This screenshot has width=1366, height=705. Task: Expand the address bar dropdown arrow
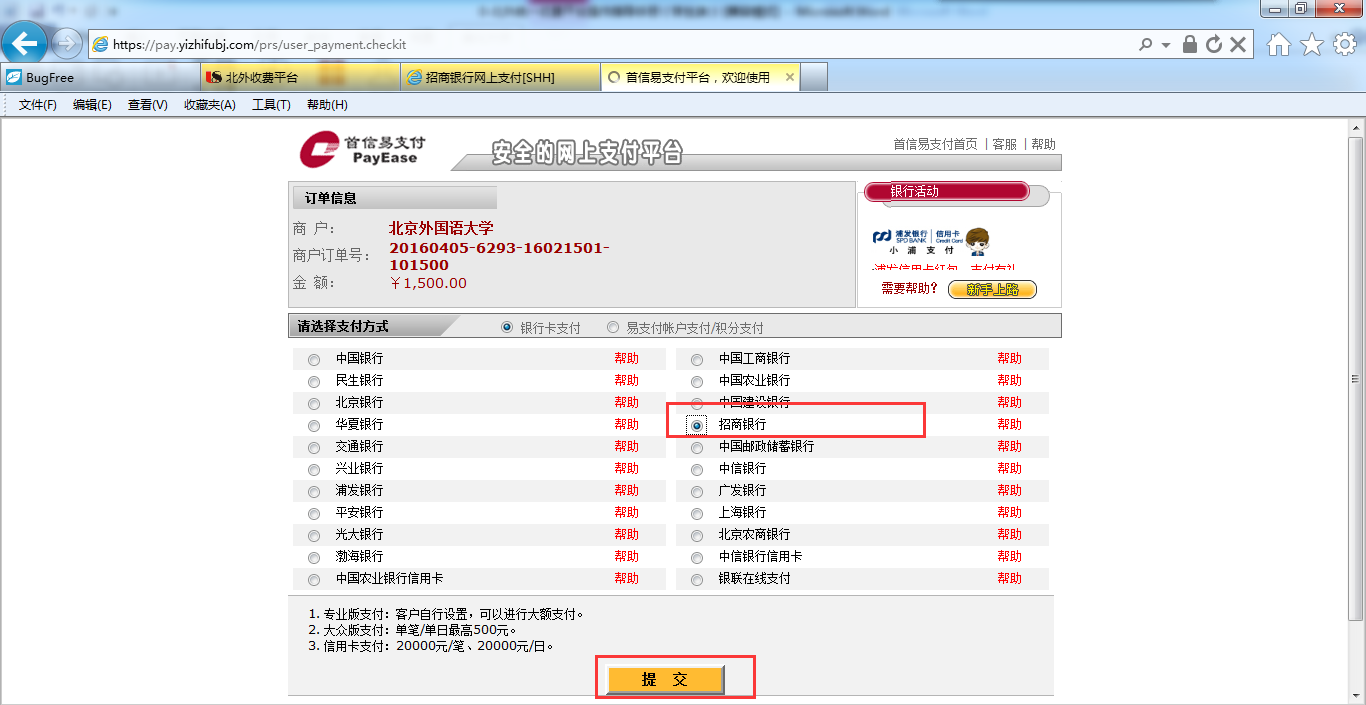pos(1166,44)
